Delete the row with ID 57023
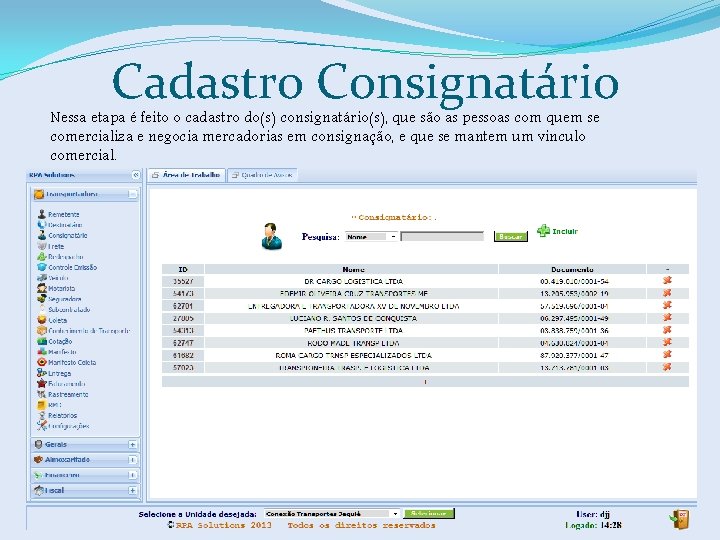This screenshot has width=720, height=540. click(x=667, y=367)
